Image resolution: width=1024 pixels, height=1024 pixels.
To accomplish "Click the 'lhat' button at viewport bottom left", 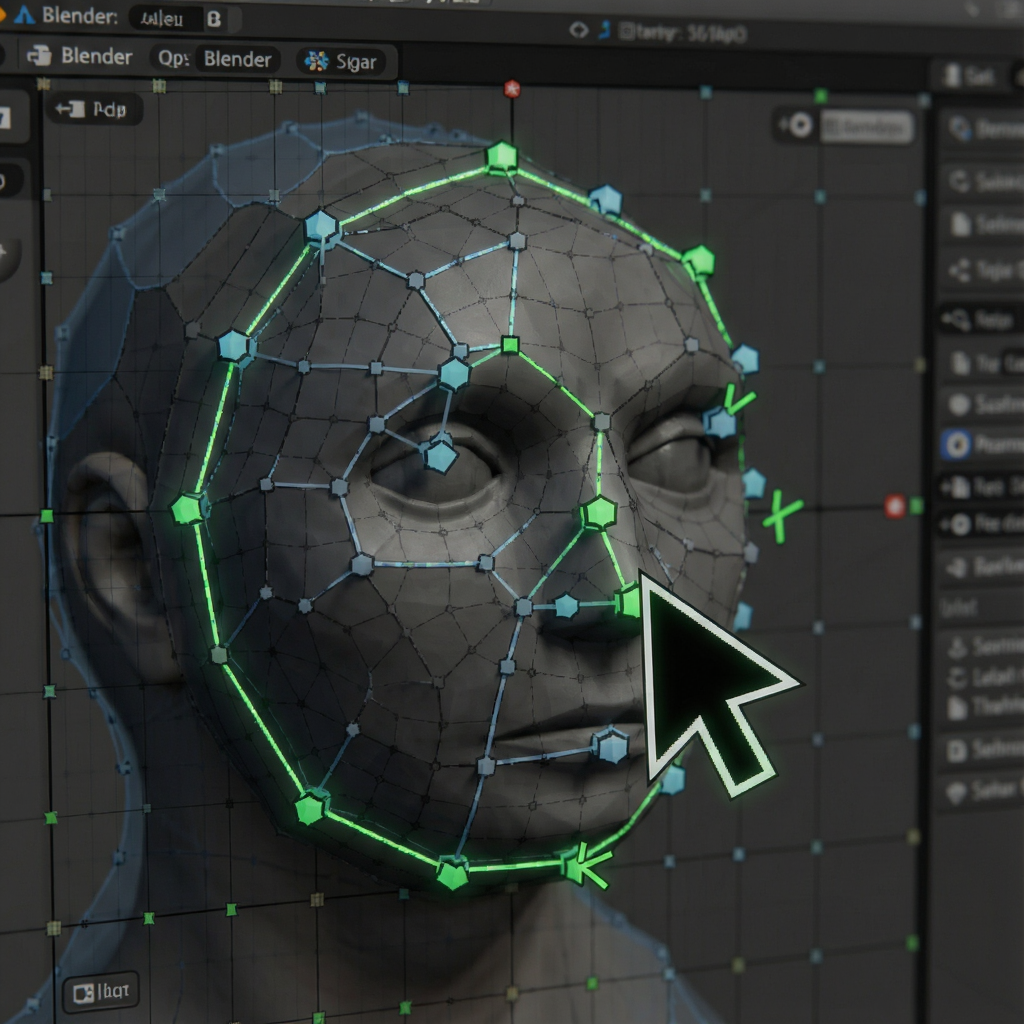I will [101, 993].
